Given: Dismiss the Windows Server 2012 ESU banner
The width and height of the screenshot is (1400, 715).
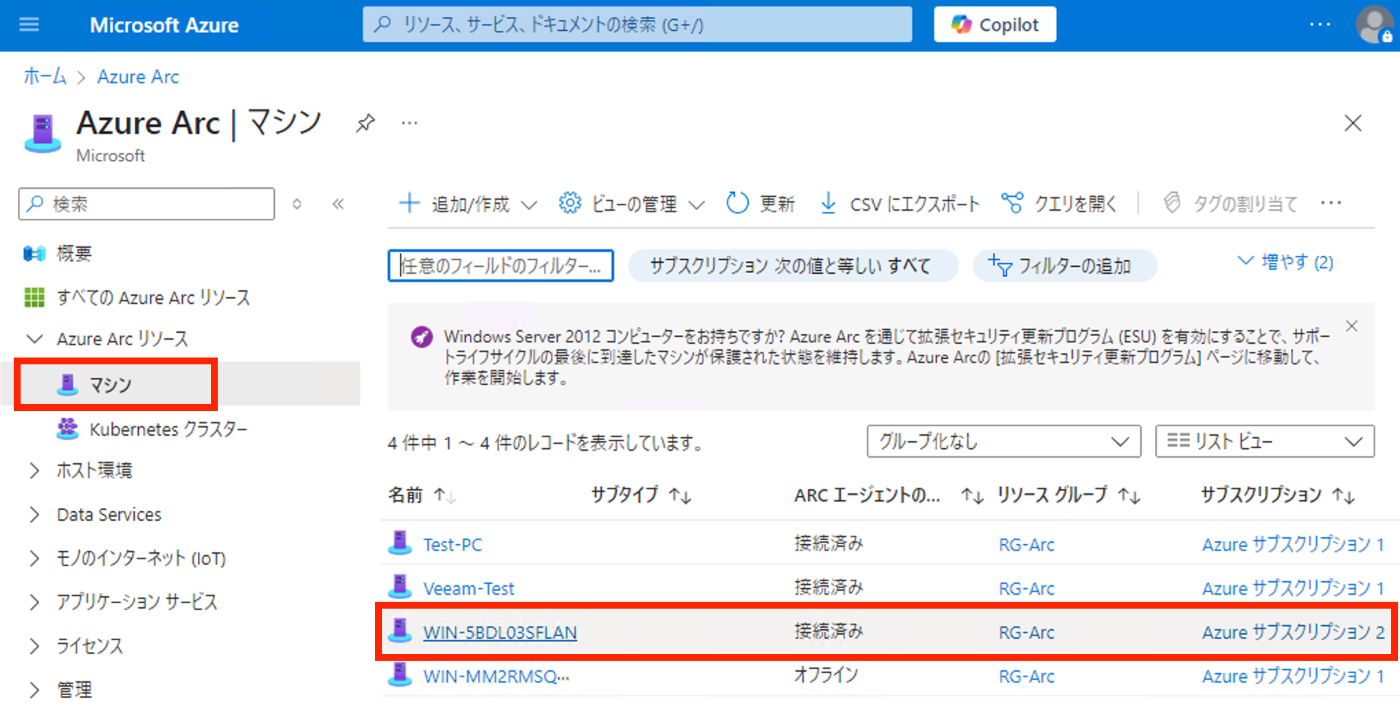Looking at the screenshot, I should coord(1352,326).
